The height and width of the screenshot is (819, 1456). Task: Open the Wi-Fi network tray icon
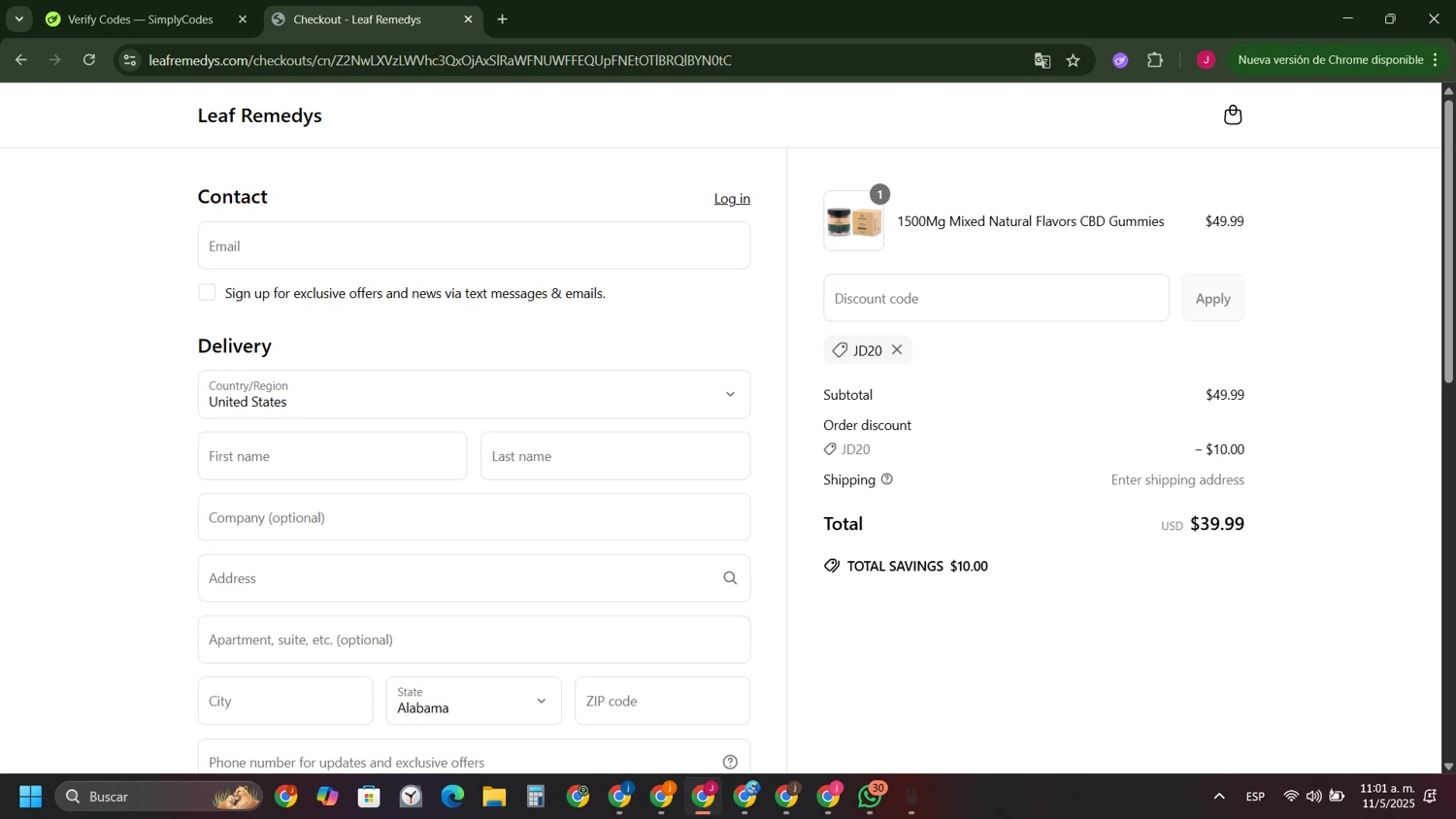click(x=1291, y=797)
